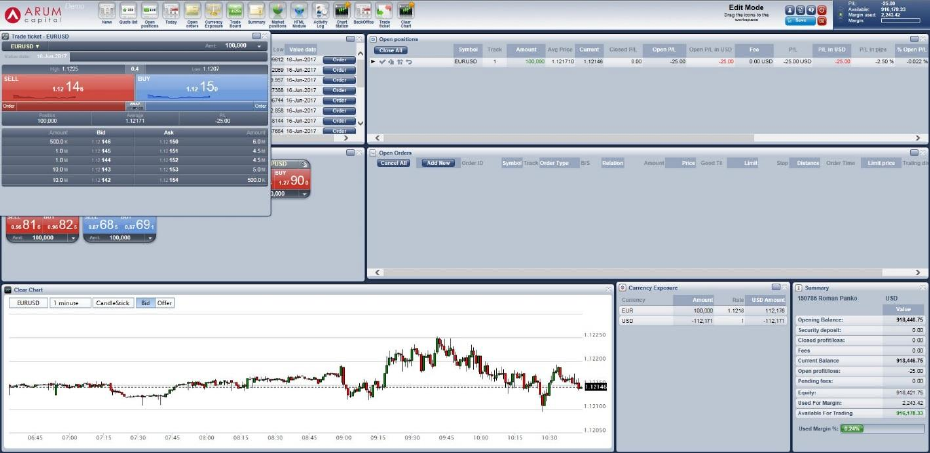Open the 1 minute timeframe selector in Clear Chart
Viewport: 930px width, 453px height.
click(71, 303)
